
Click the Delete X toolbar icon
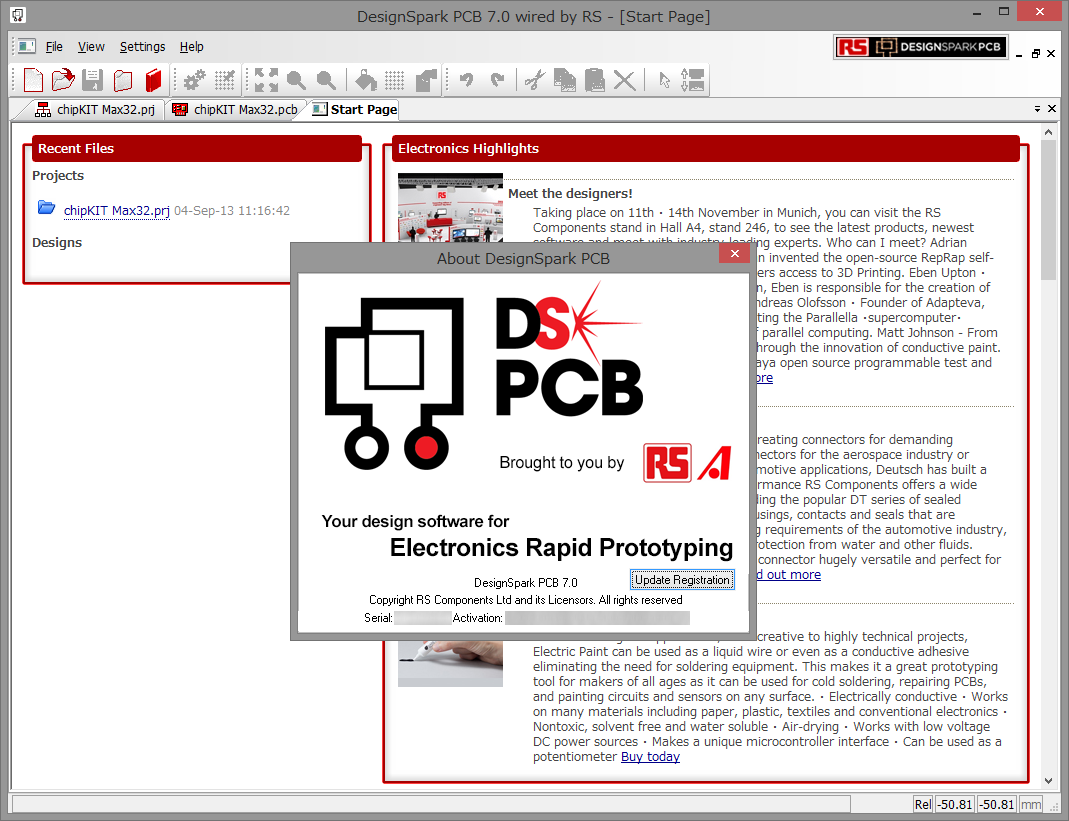pyautogui.click(x=624, y=80)
